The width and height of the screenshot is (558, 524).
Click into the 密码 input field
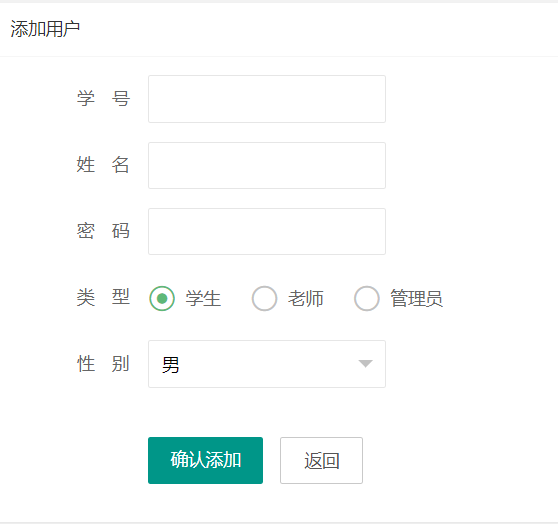(x=267, y=231)
